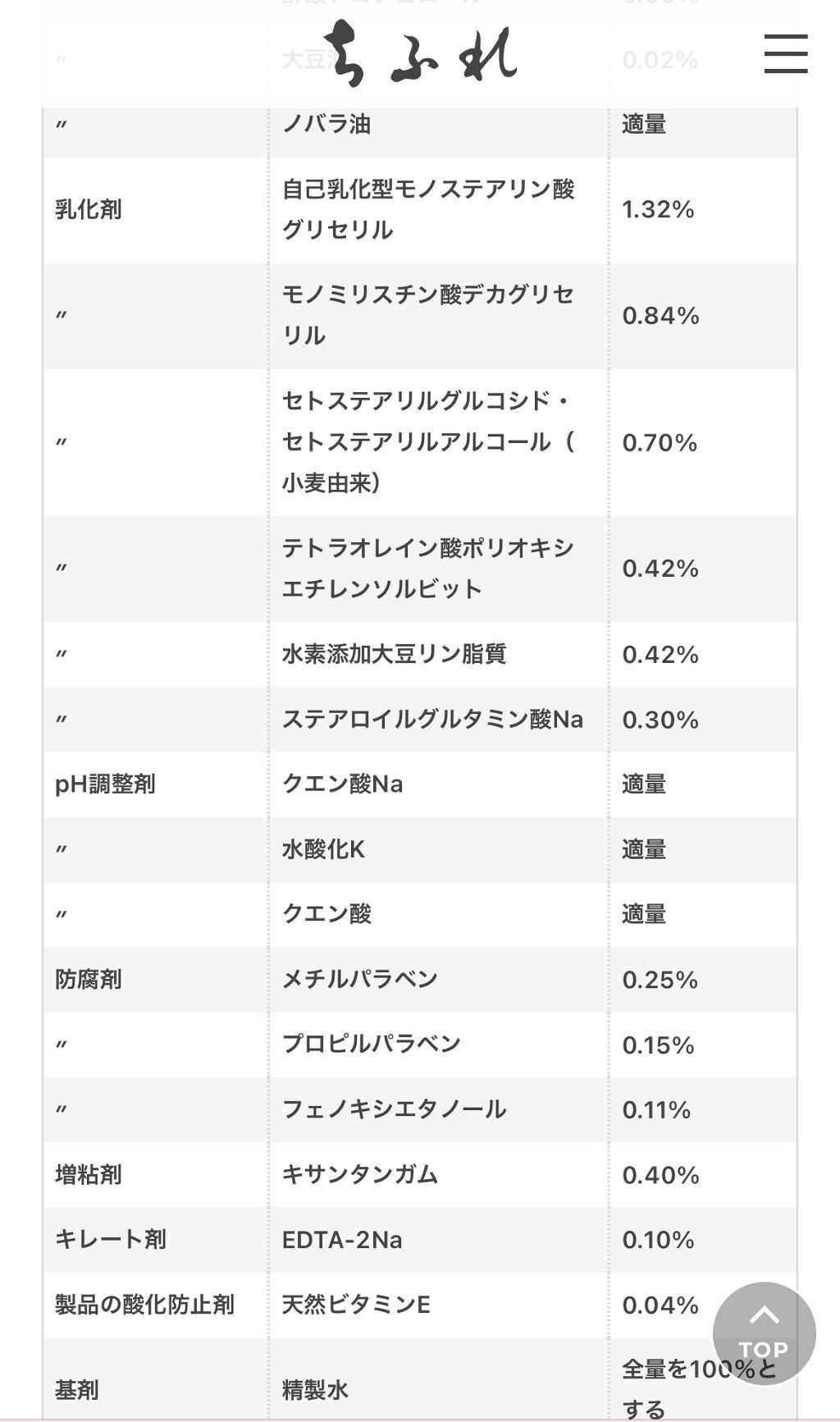Click the フェノキシエタノール ingredient text
This screenshot has height=1422, width=840.
(x=395, y=1109)
